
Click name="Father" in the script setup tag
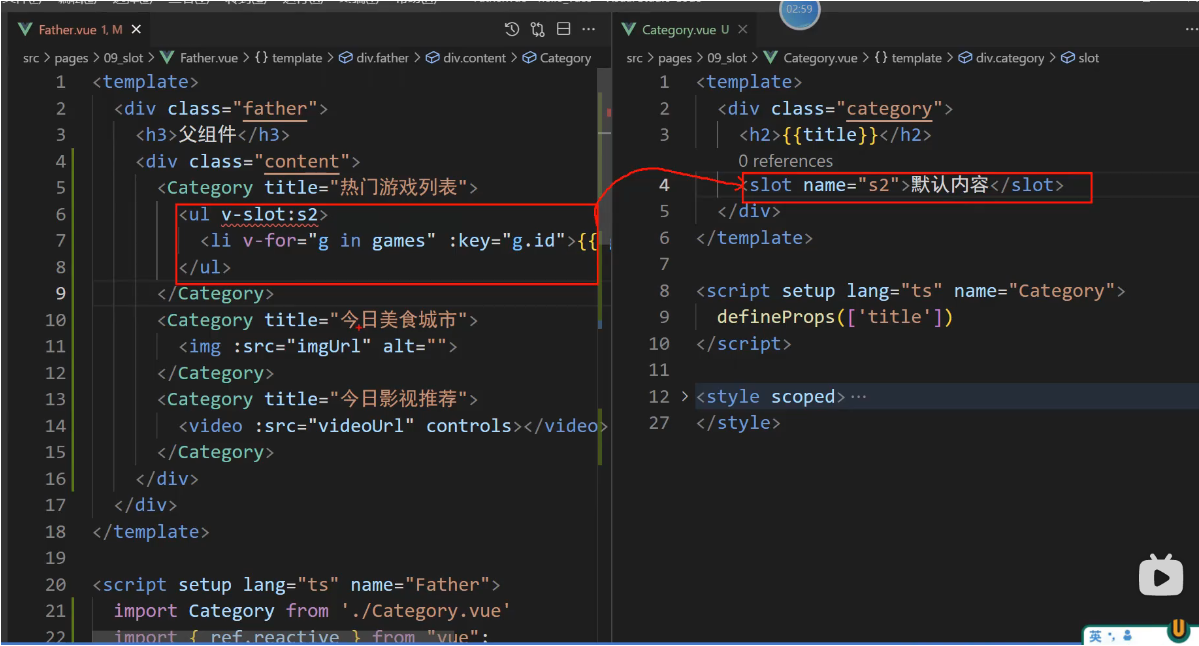pyautogui.click(x=421, y=585)
